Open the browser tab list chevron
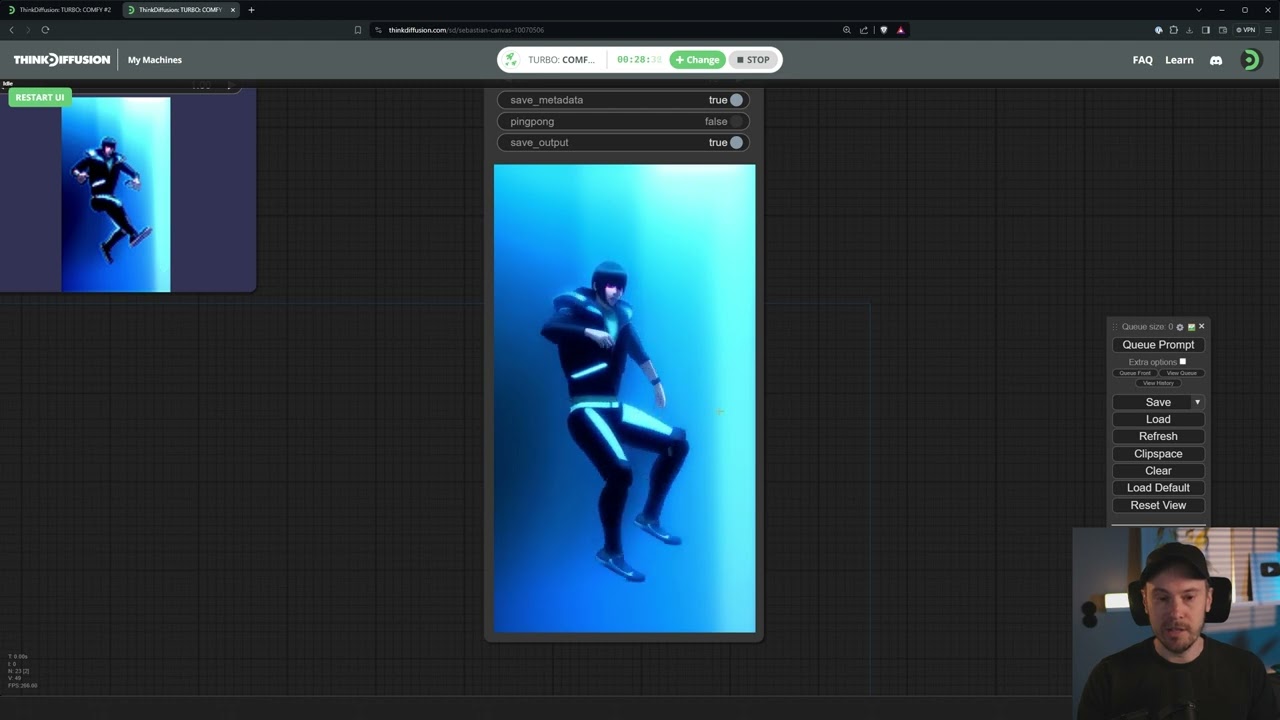The height and width of the screenshot is (720, 1280). (x=1198, y=10)
